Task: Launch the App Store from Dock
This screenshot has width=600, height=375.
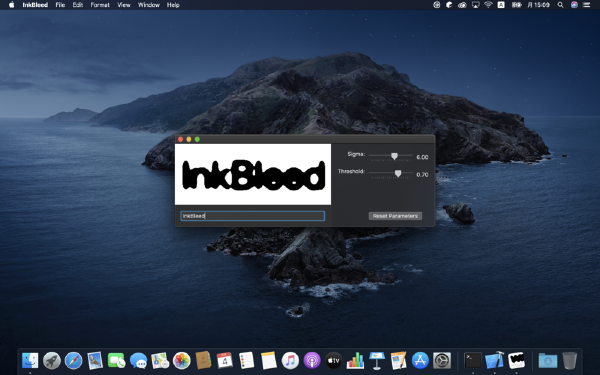Action: point(420,360)
